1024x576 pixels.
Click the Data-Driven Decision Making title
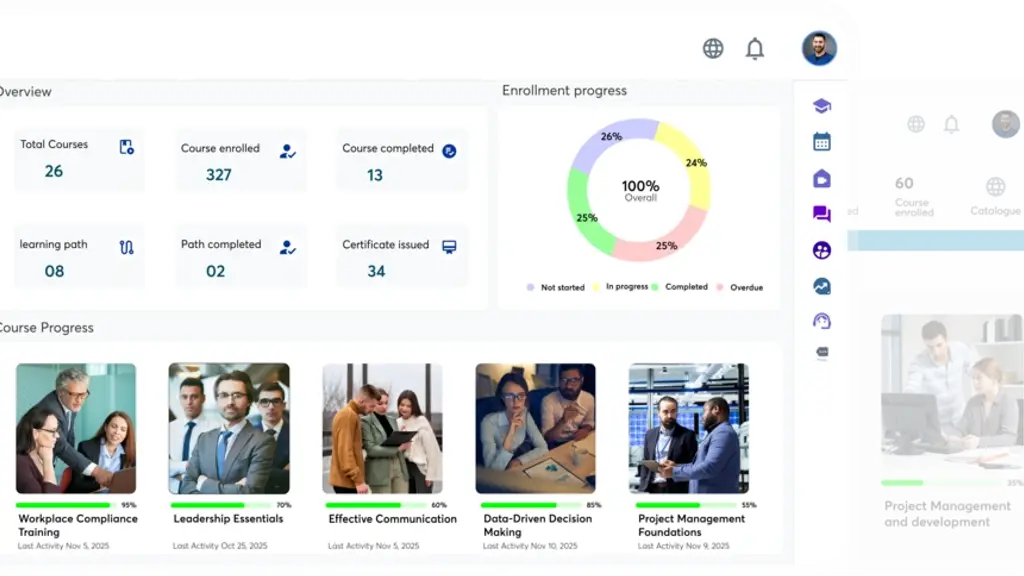pyautogui.click(x=537, y=525)
